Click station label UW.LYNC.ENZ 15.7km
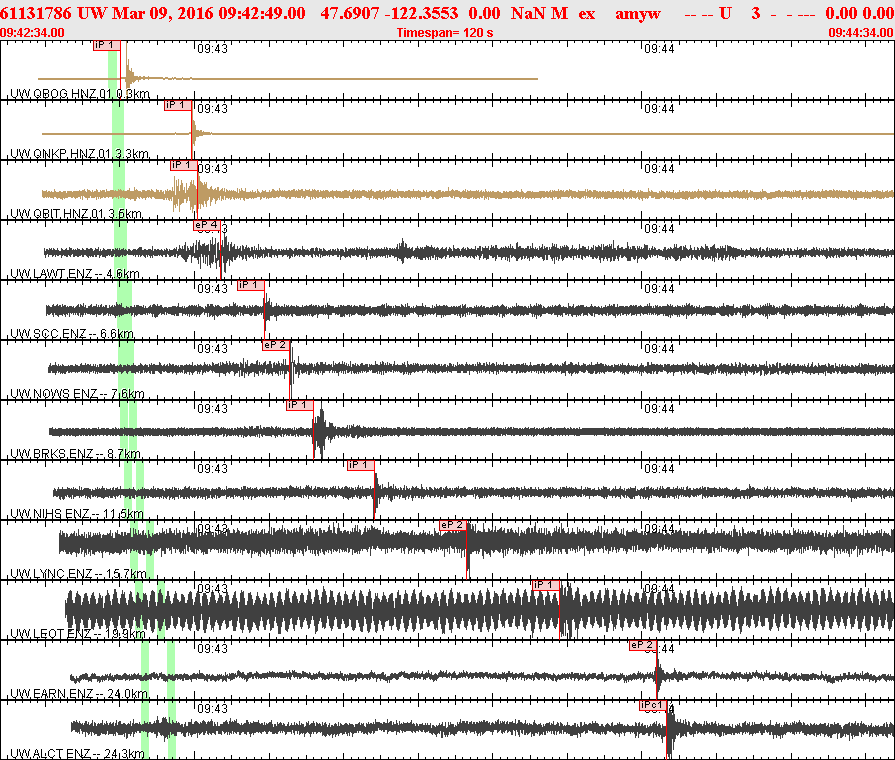Viewport: 895px width, 760px height. tap(78, 573)
